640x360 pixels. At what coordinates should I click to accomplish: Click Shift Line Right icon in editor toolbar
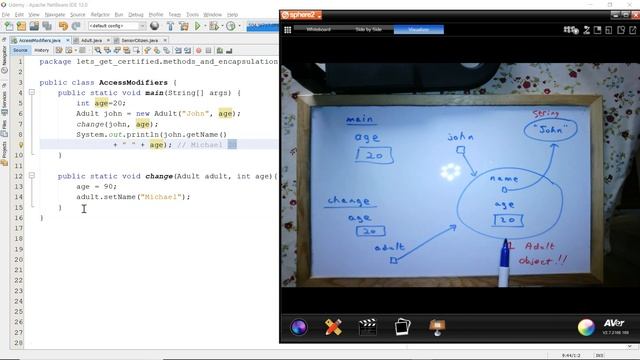pos(188,51)
